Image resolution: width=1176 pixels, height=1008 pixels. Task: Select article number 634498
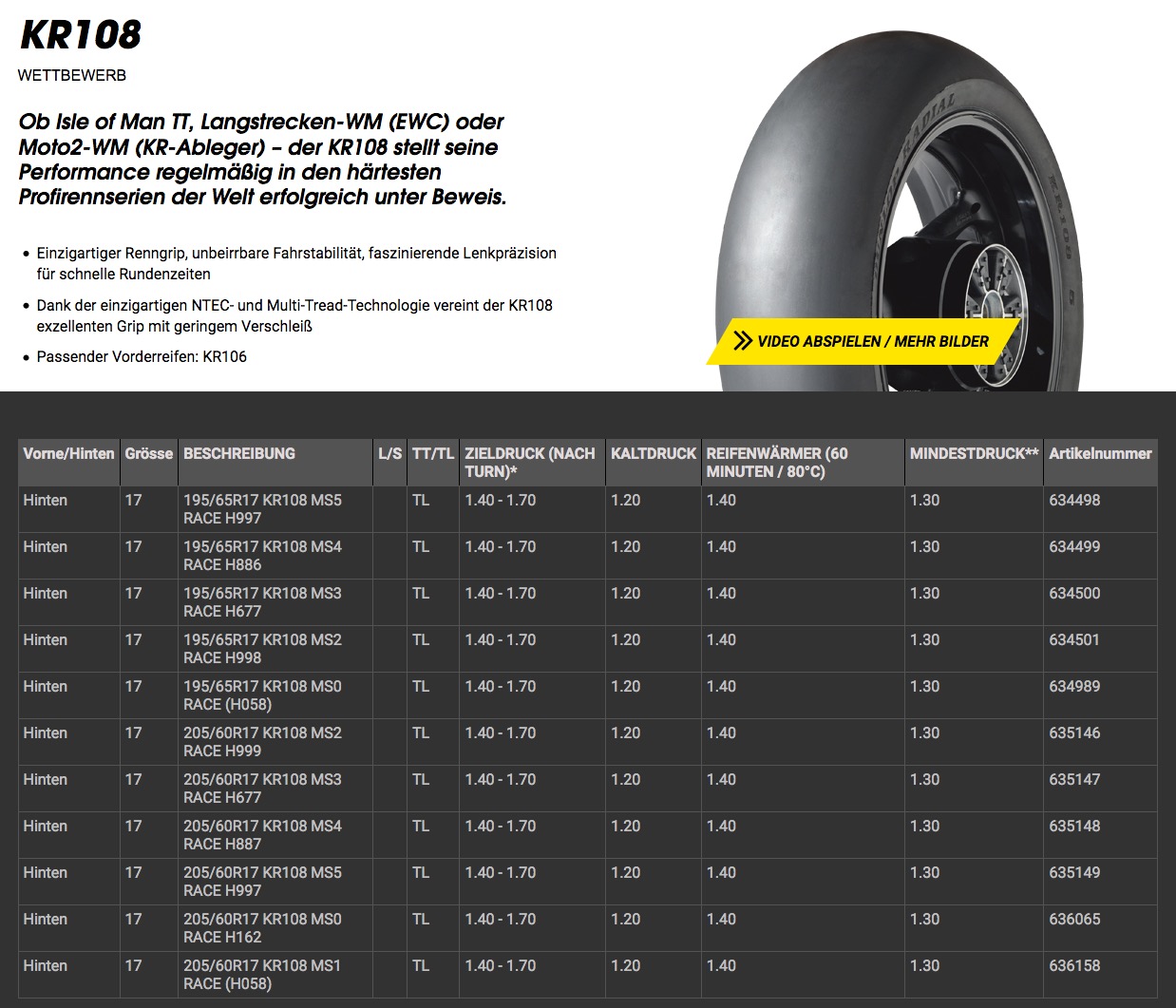1074,501
